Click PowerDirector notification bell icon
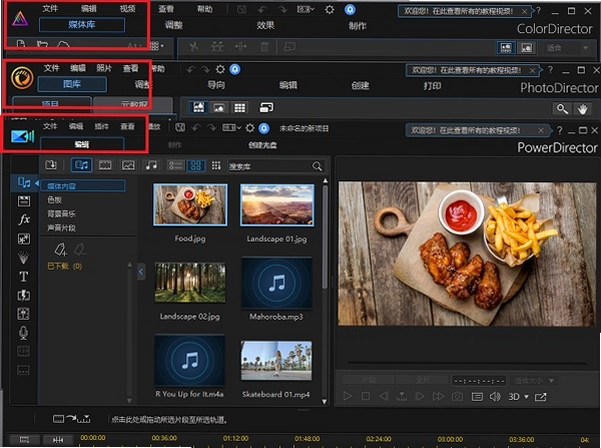601x448 pixels. point(264,128)
